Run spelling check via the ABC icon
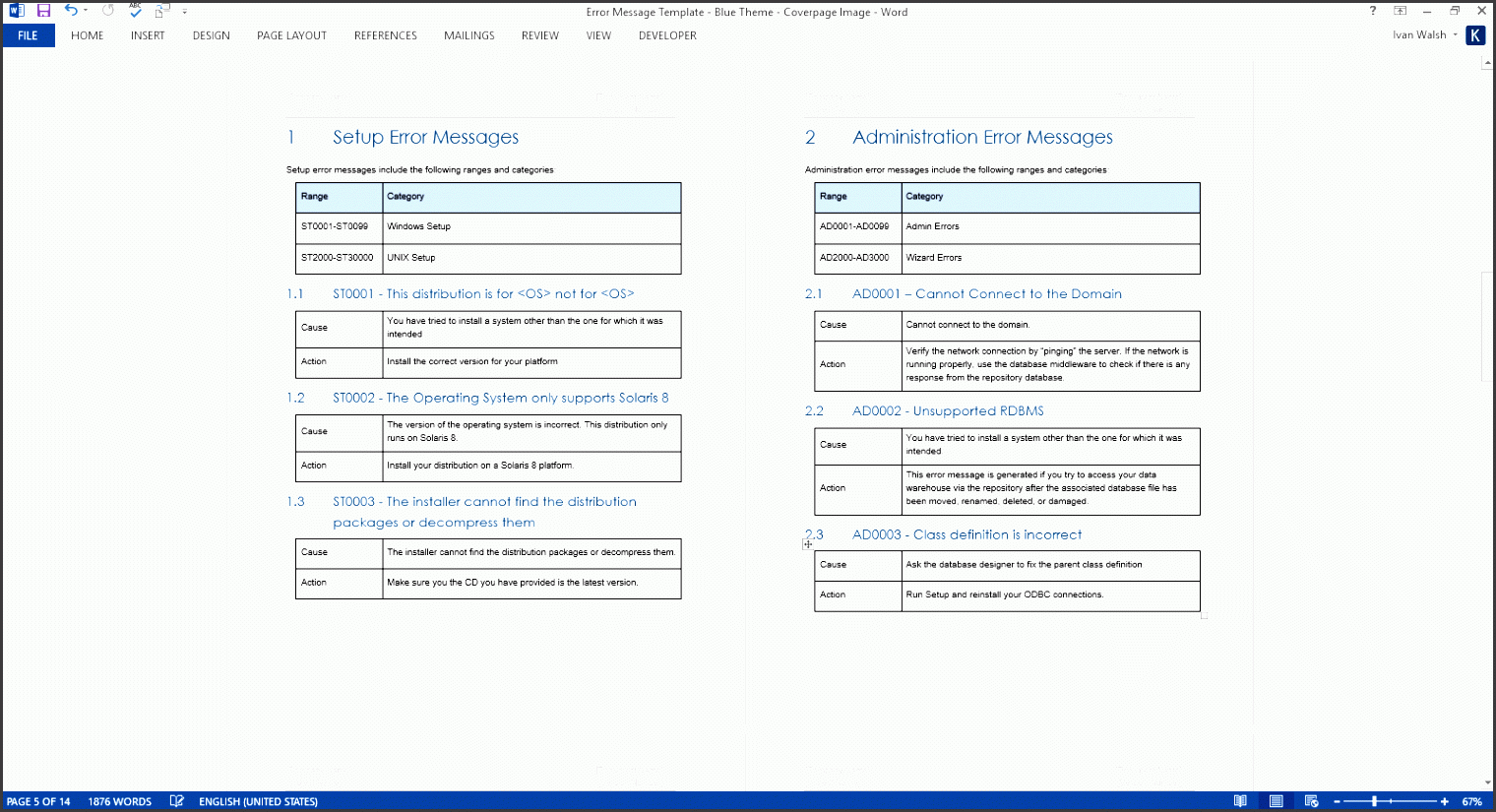This screenshot has width=1496, height=812. click(135, 11)
